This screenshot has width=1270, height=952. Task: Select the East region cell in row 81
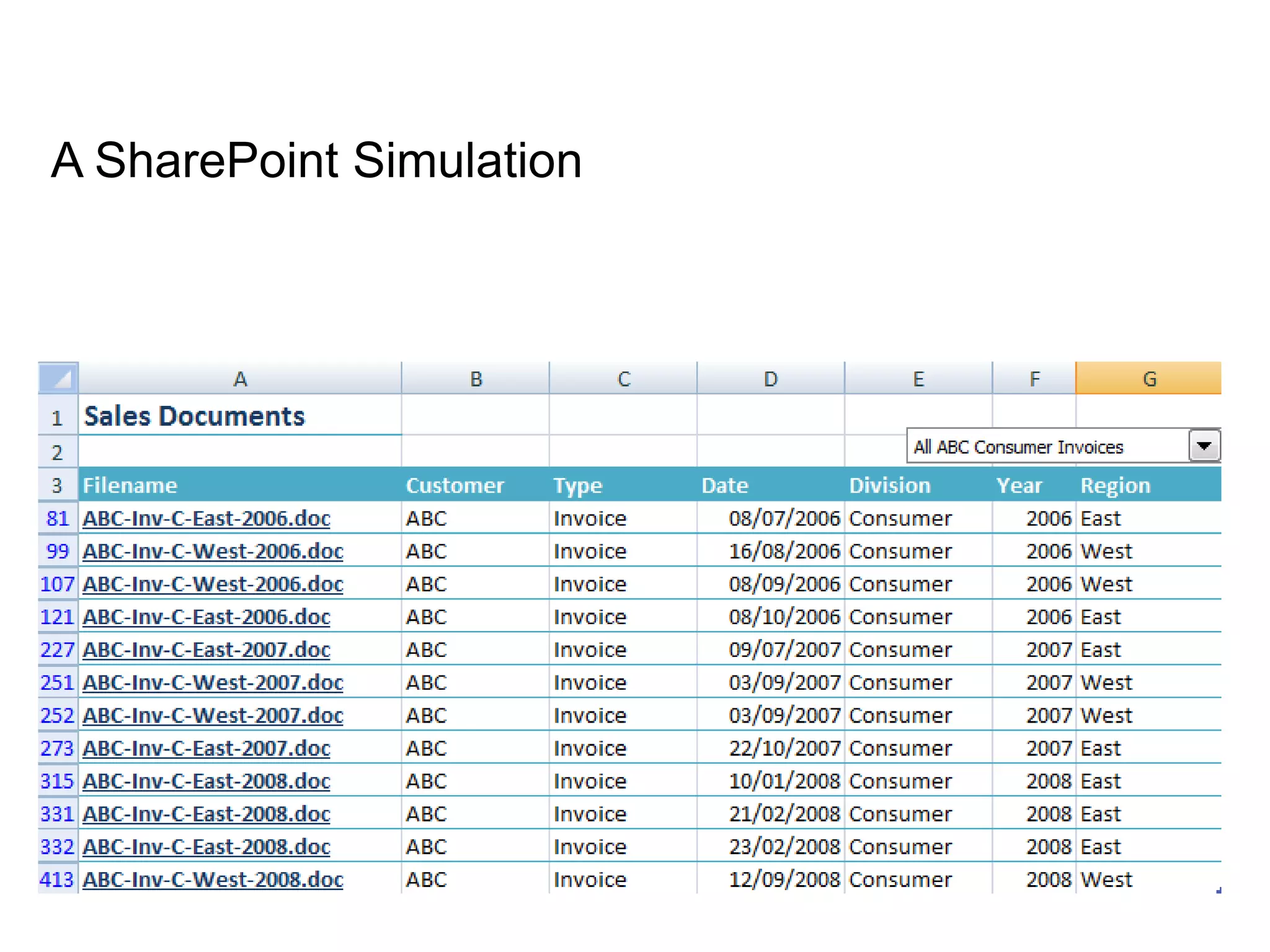1149,518
